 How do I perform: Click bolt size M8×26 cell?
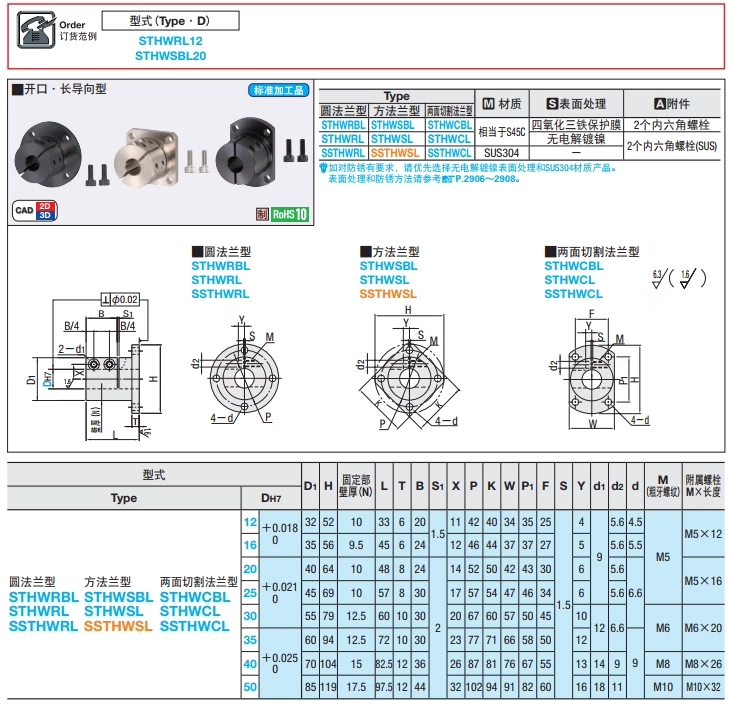[x=703, y=664]
